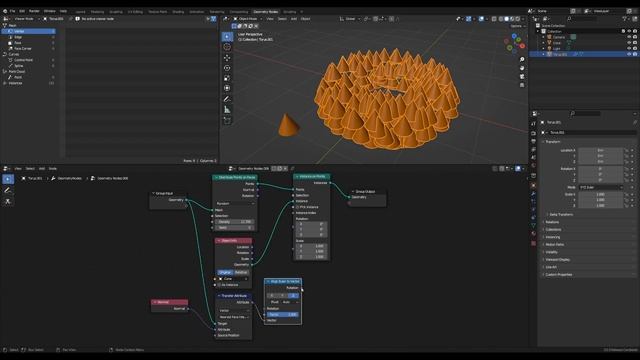
Task: Select the Rotate tool in viewport toolbar
Action: click(227, 68)
